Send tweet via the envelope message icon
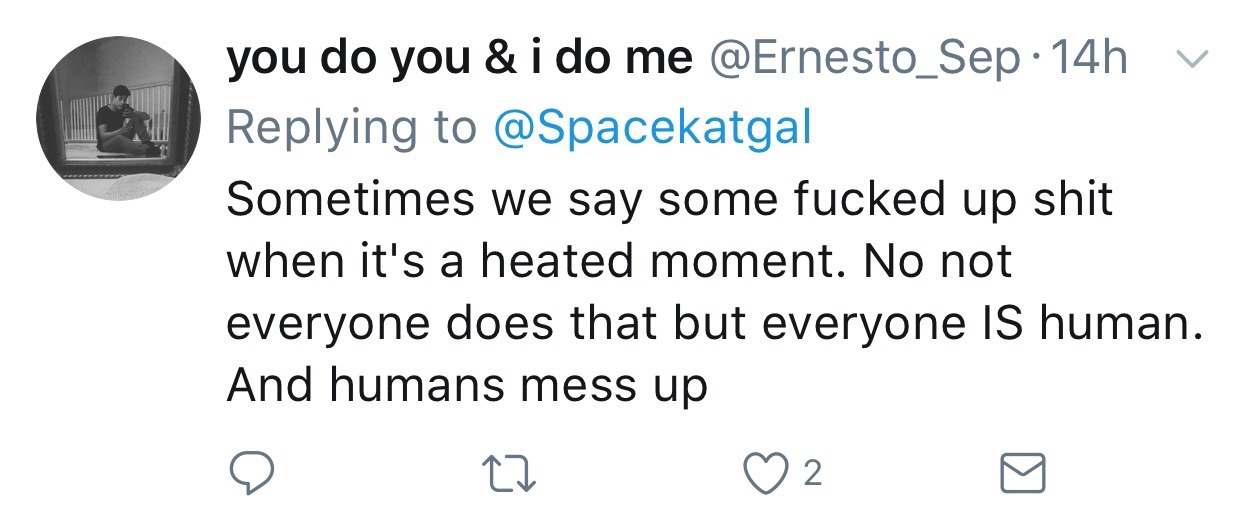Image resolution: width=1242 pixels, height=509 pixels. coord(1024,473)
